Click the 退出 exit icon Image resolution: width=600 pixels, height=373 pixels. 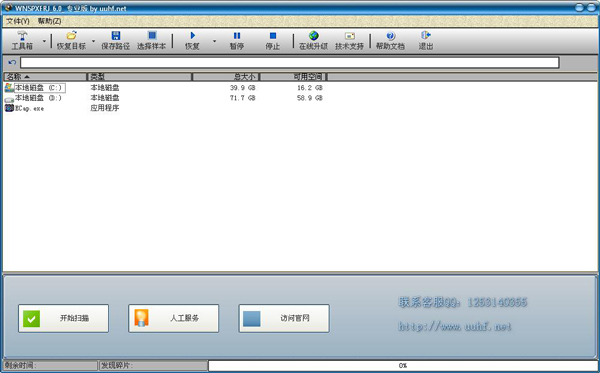(426, 36)
